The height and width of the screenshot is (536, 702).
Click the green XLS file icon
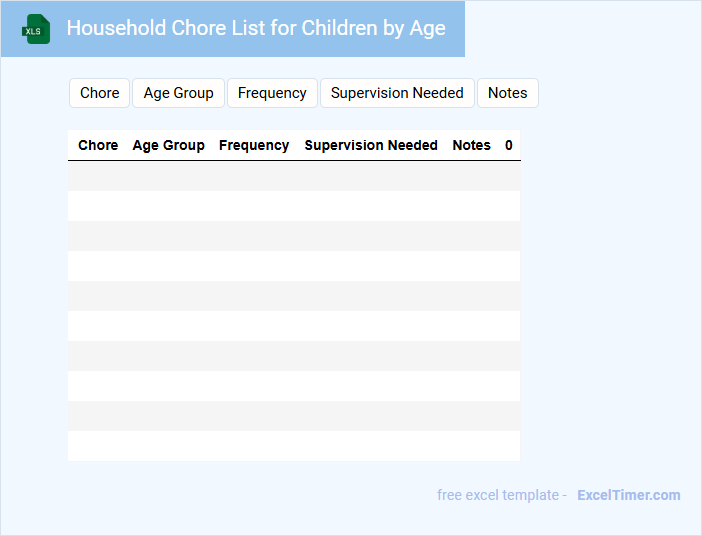pos(37,29)
